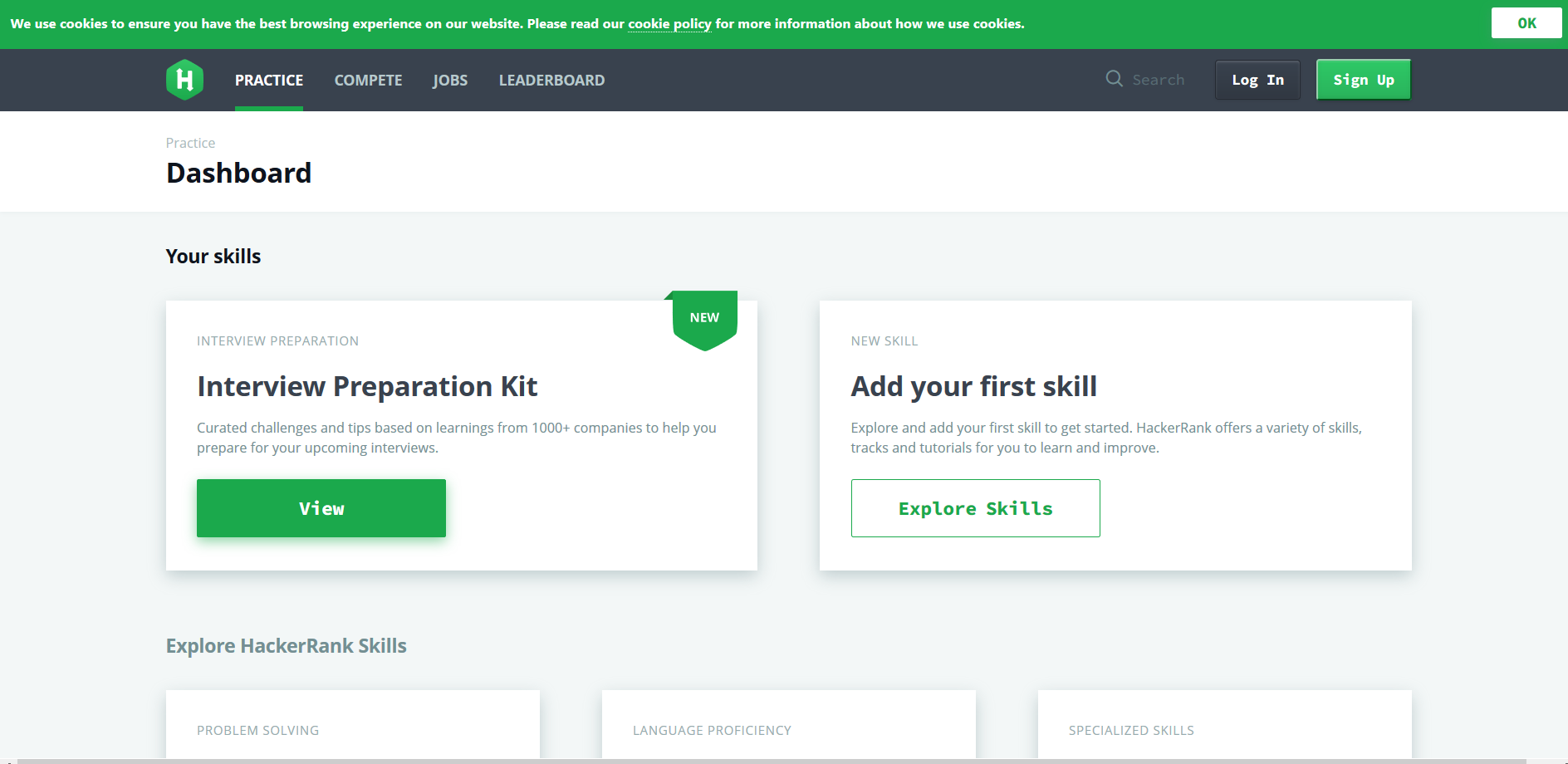Open the Compete tab
This screenshot has width=1568, height=764.
[368, 81]
